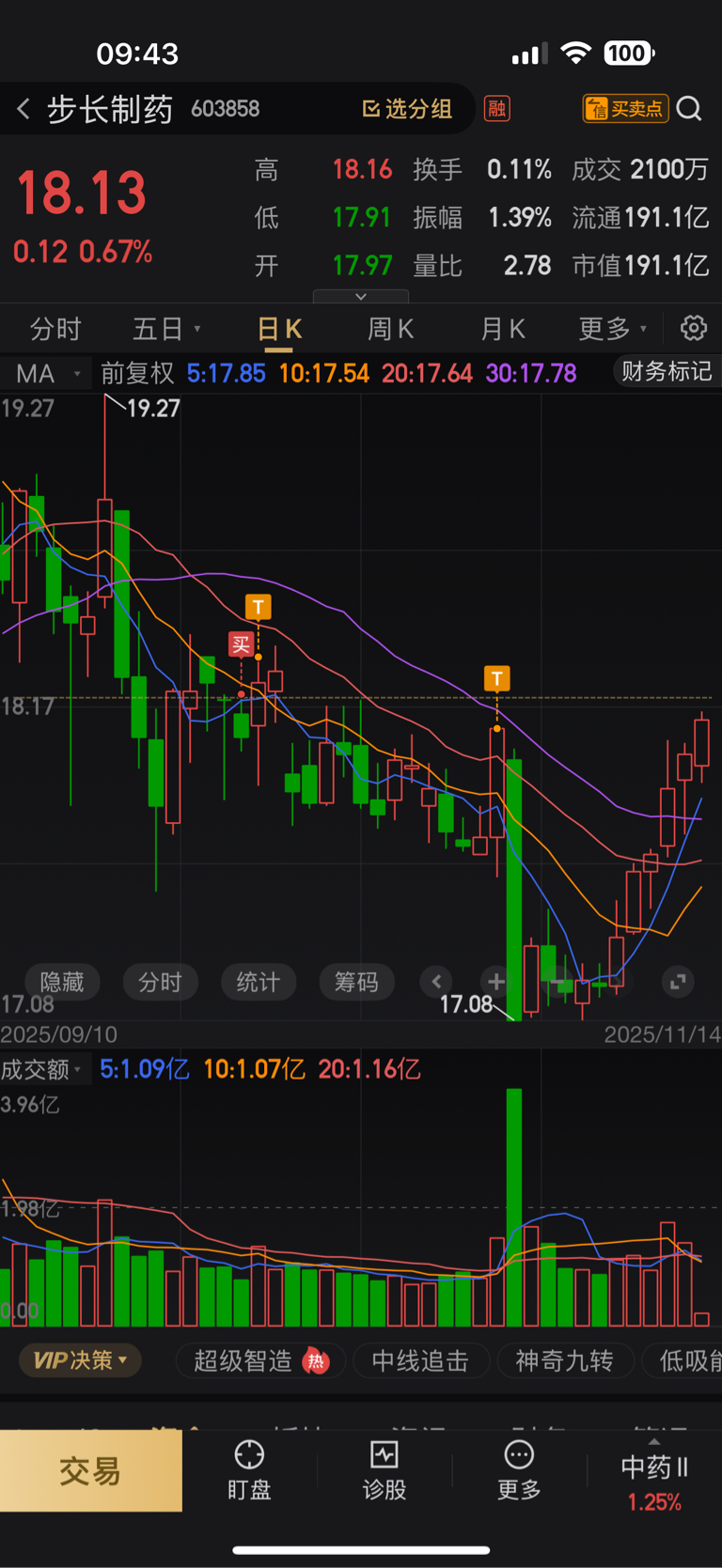Select 神奇九转 indicator chip
722x1568 pixels.
coord(564,1360)
